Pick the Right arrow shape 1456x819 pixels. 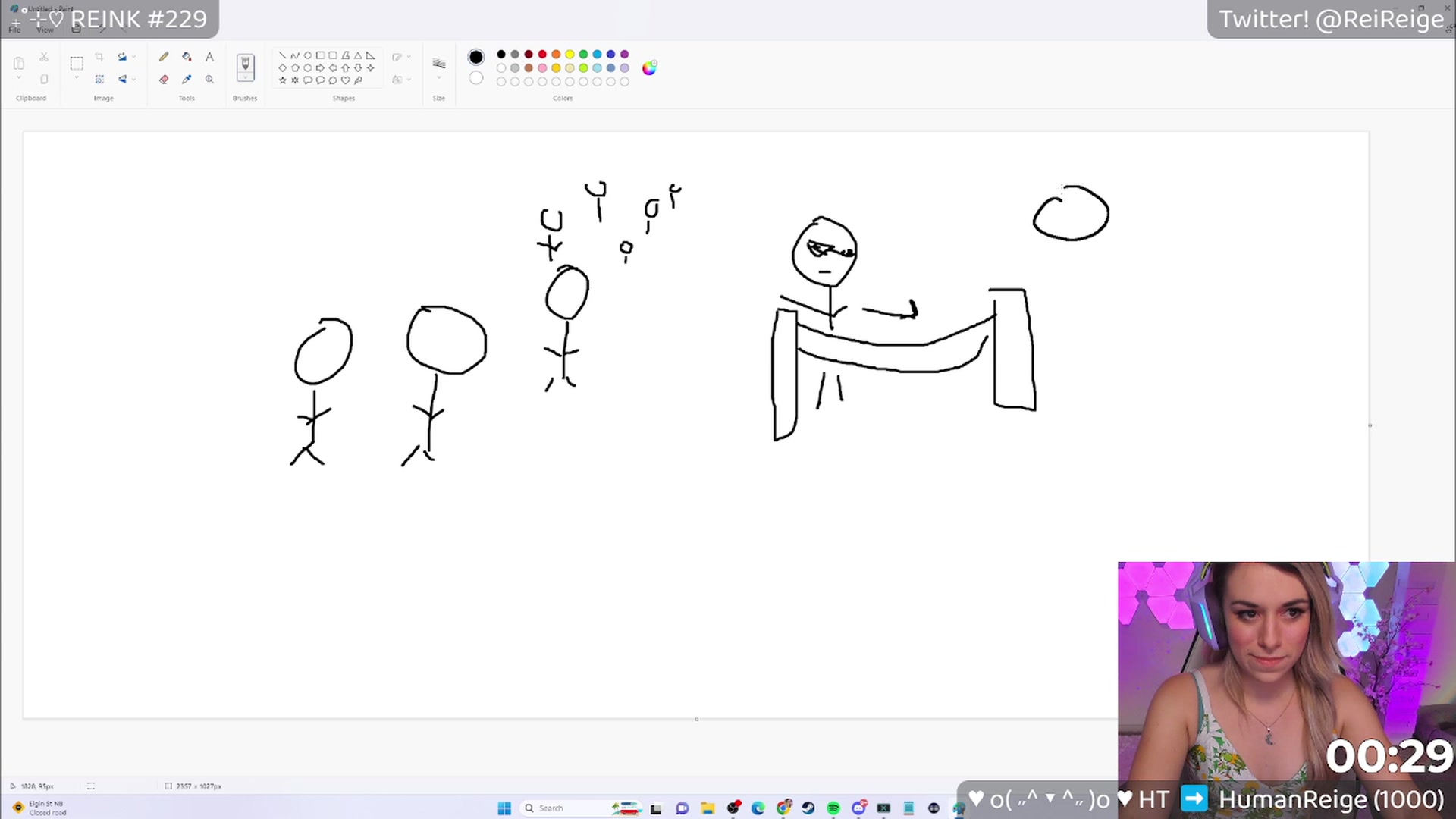[x=320, y=67]
